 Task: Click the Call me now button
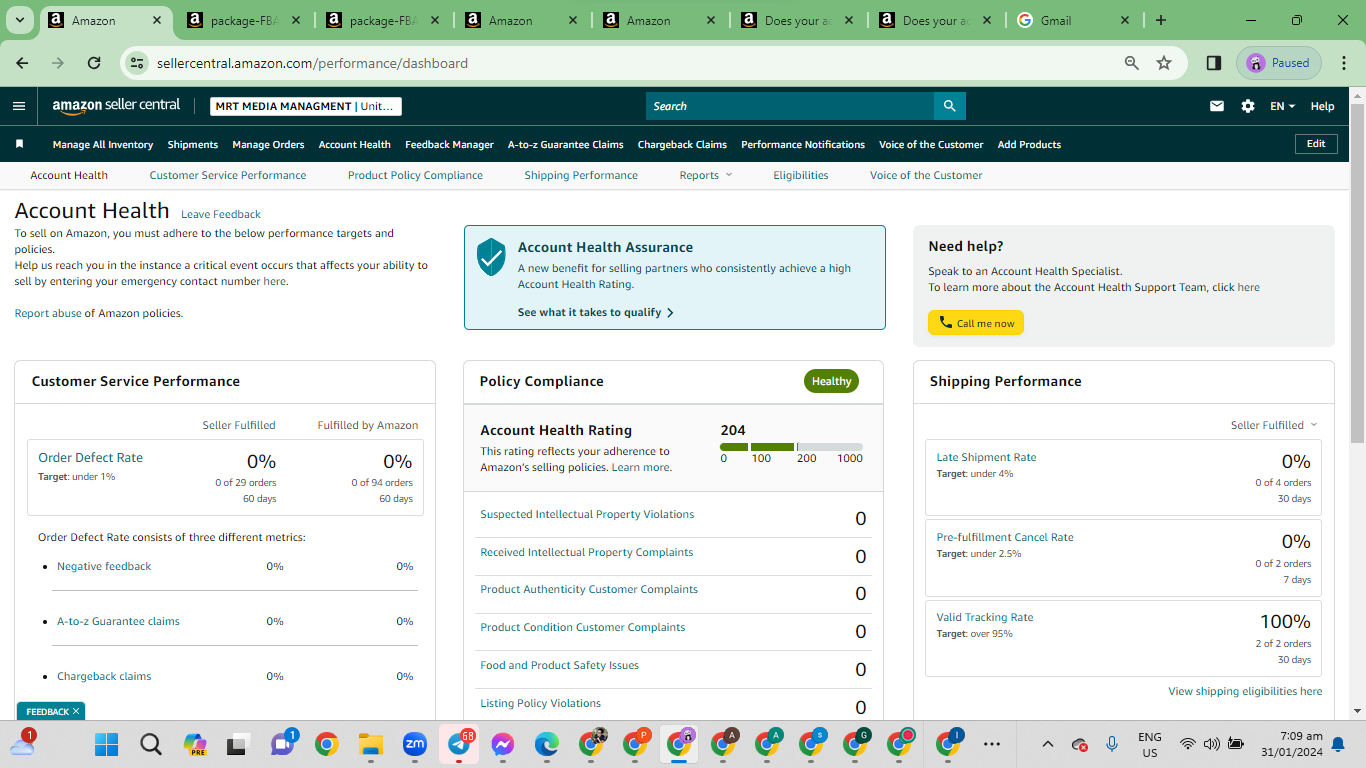tap(976, 323)
